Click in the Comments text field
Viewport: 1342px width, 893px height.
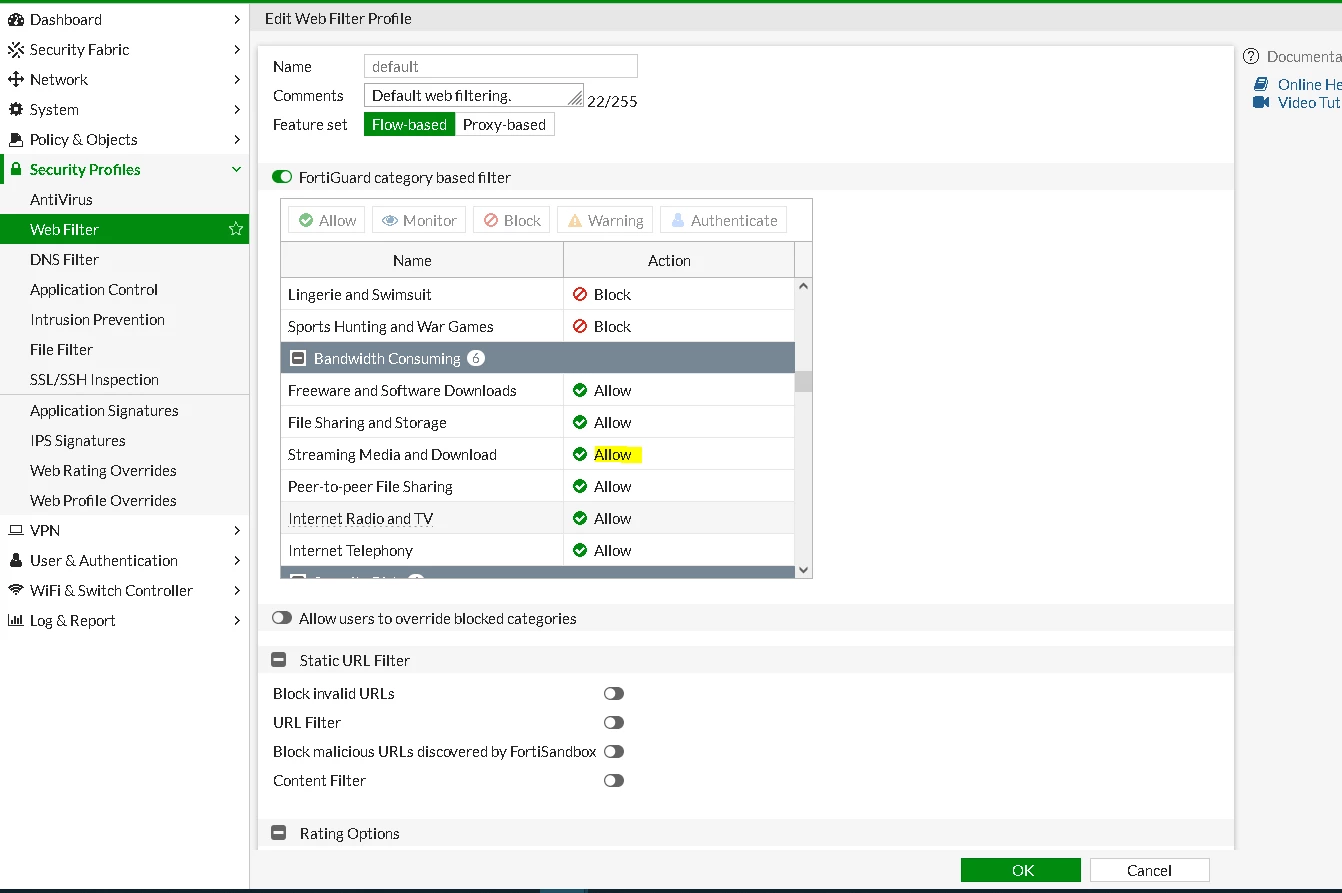pyautogui.click(x=474, y=96)
